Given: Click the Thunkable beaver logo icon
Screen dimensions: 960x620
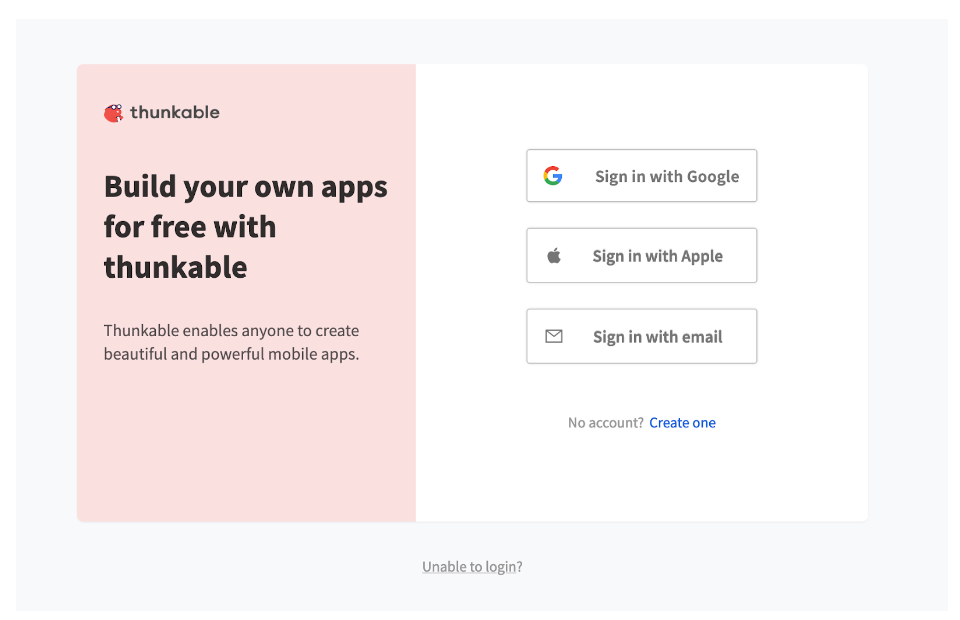Looking at the screenshot, I should click(x=113, y=113).
